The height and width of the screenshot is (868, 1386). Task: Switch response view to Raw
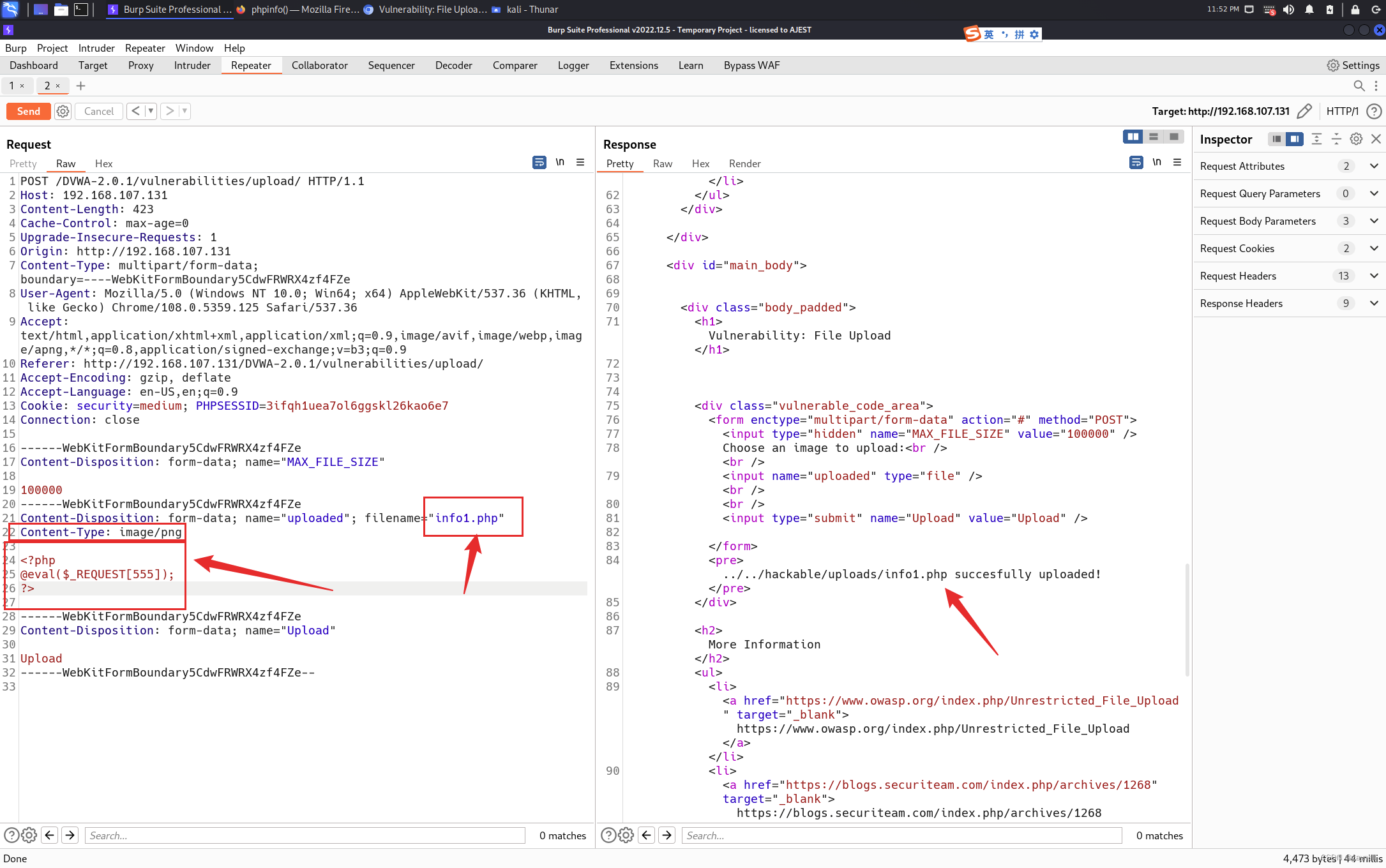point(663,163)
